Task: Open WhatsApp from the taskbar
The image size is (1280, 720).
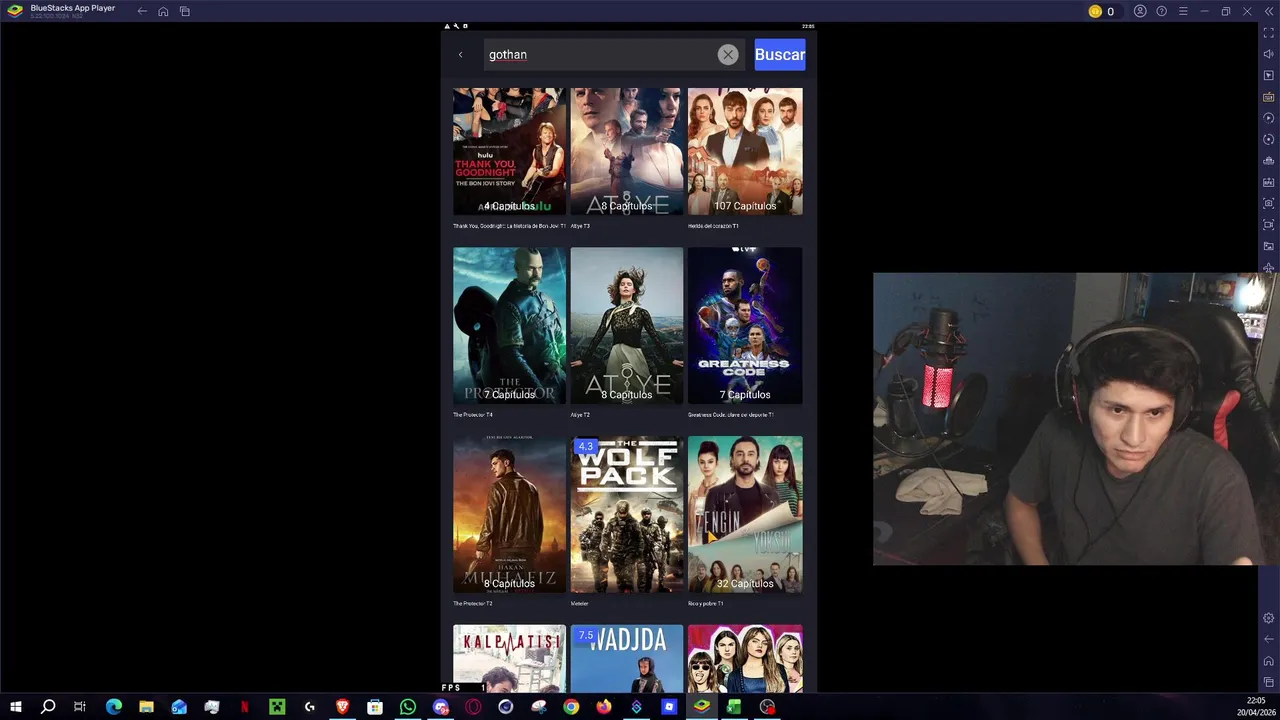Action: [x=407, y=707]
